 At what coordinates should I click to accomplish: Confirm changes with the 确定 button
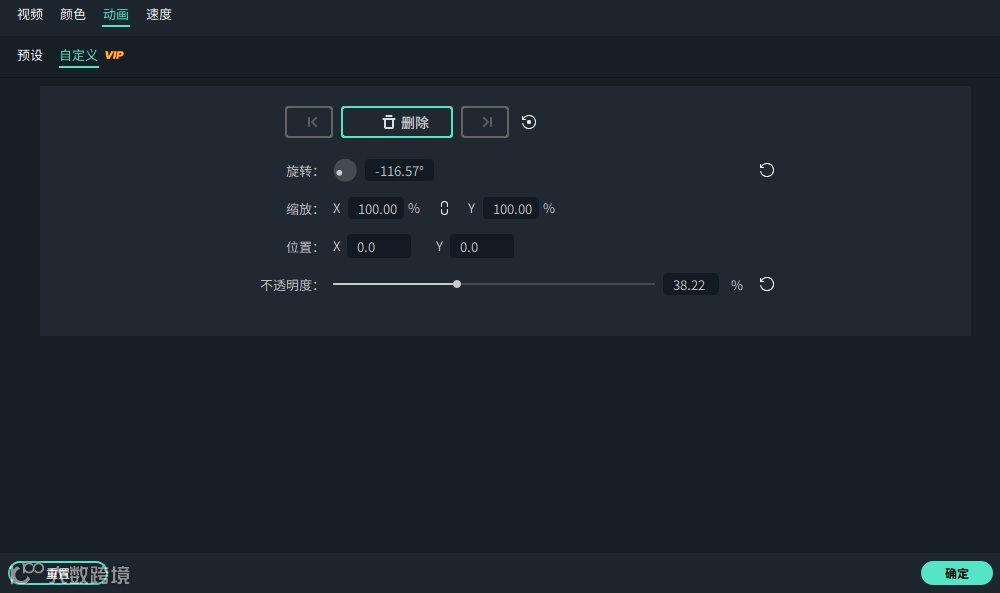pos(956,573)
